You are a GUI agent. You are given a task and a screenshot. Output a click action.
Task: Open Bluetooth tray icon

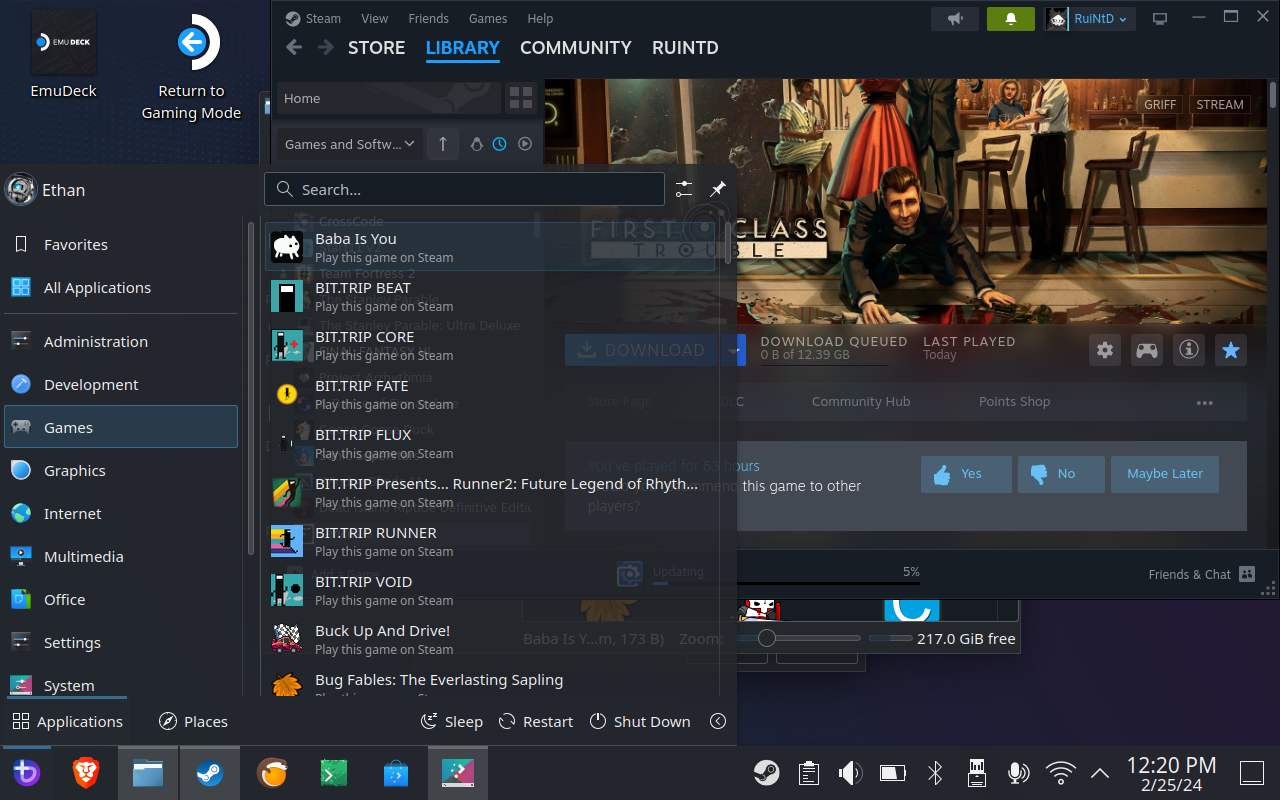[935, 772]
